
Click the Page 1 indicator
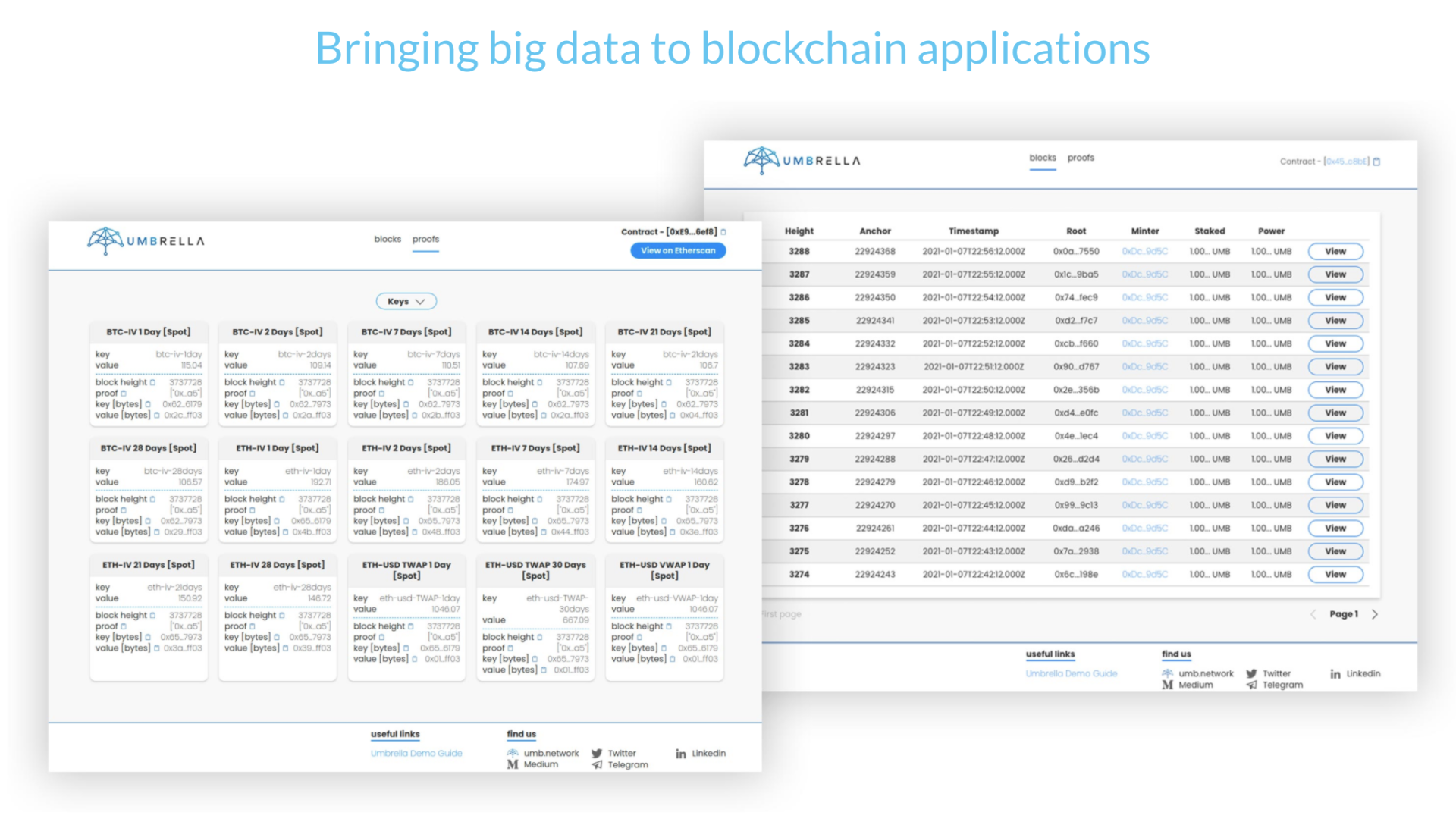click(x=1344, y=614)
